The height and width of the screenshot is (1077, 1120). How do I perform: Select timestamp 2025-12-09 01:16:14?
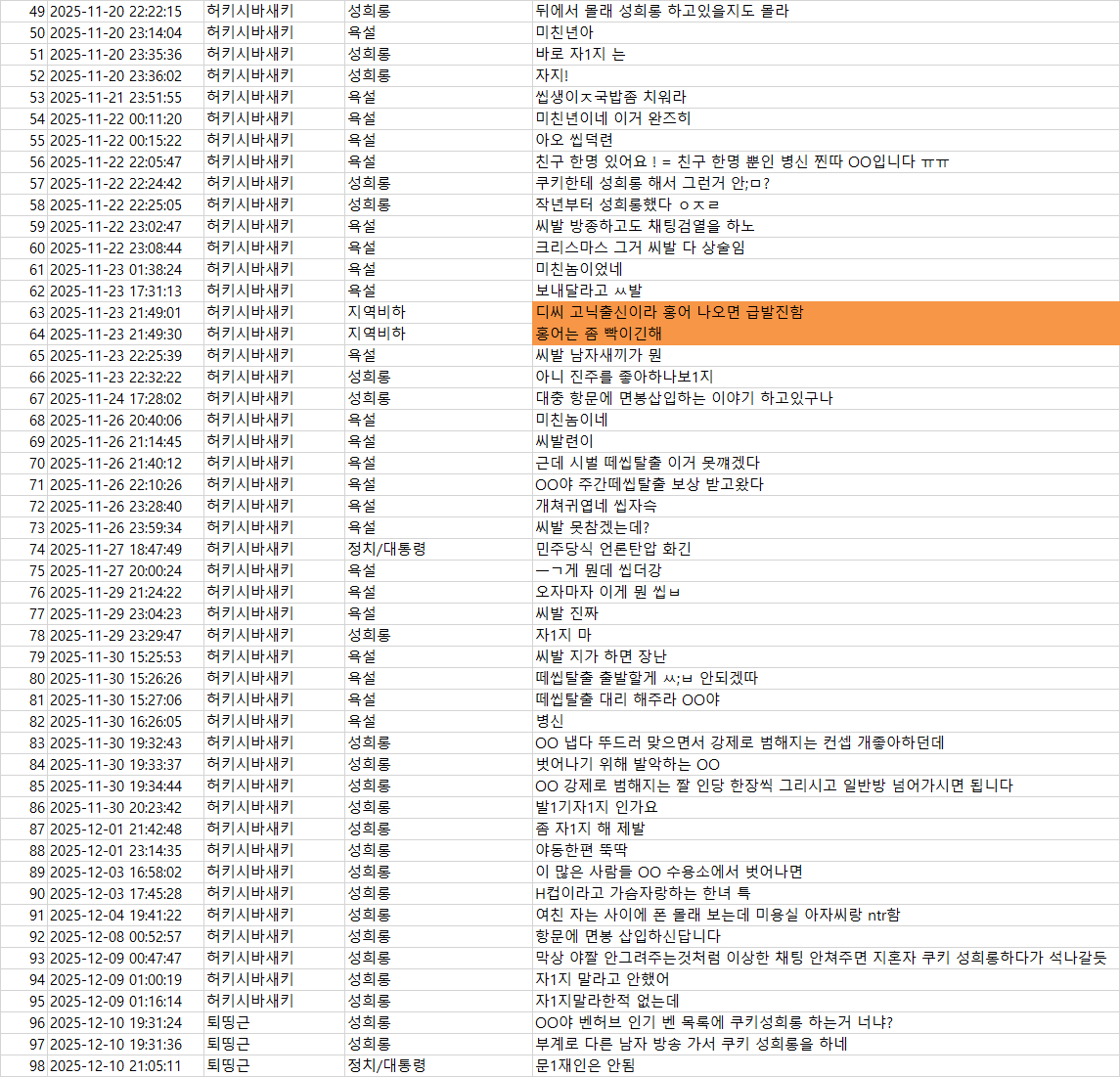coord(125,1001)
